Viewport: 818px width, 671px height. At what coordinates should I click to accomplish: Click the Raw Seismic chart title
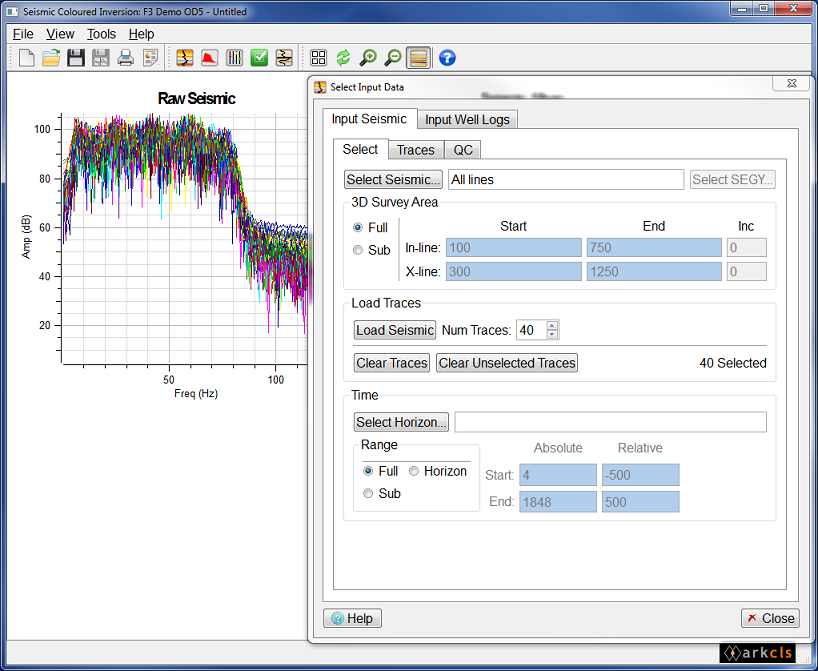pyautogui.click(x=196, y=98)
